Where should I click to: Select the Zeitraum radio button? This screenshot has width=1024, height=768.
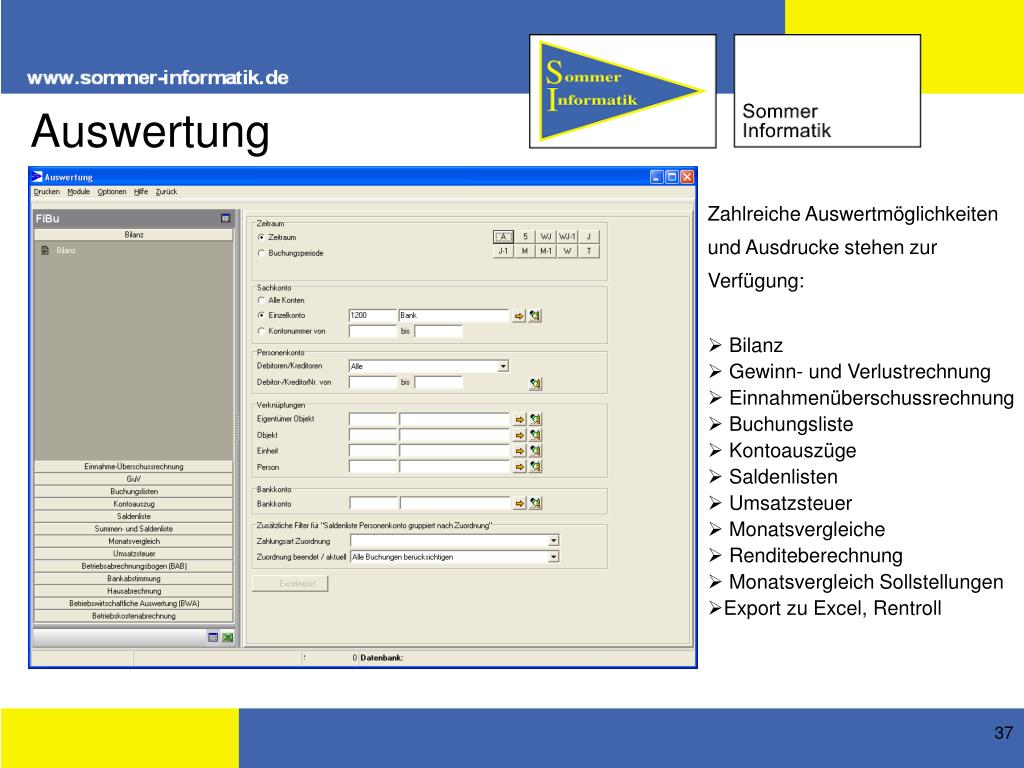(x=261, y=237)
